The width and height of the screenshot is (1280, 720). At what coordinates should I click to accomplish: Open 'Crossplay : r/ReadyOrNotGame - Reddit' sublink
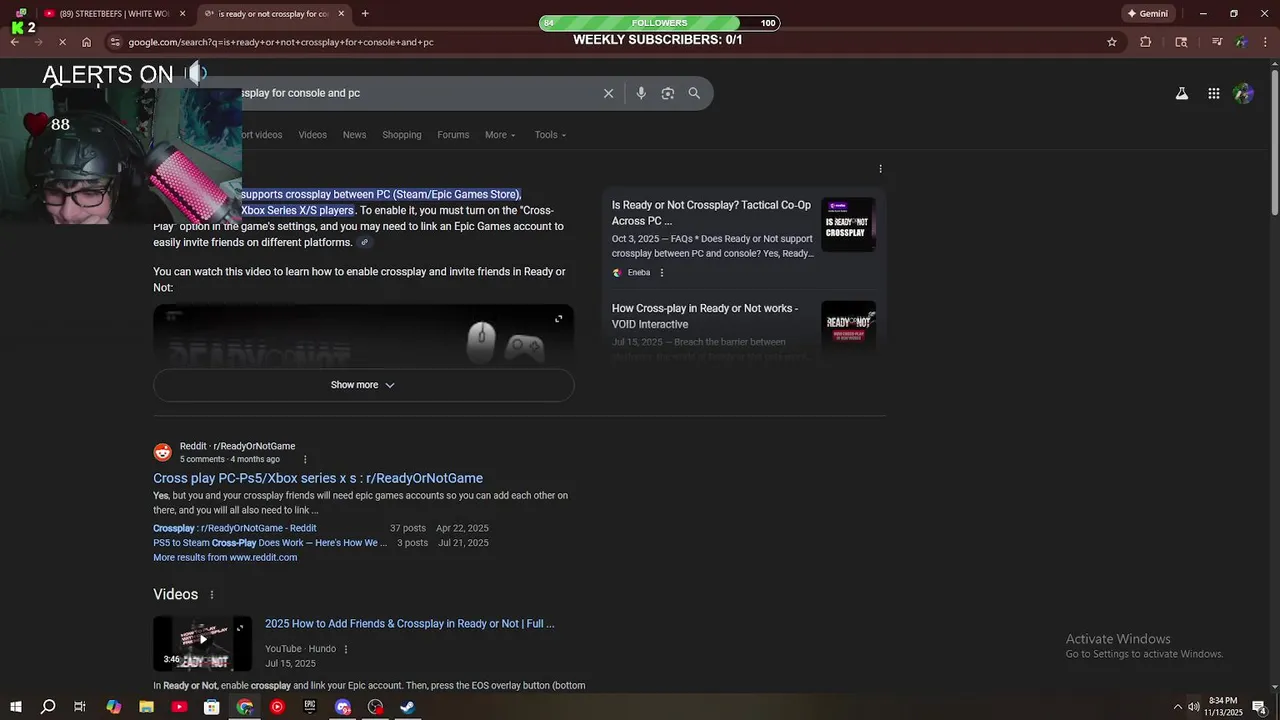coord(235,528)
